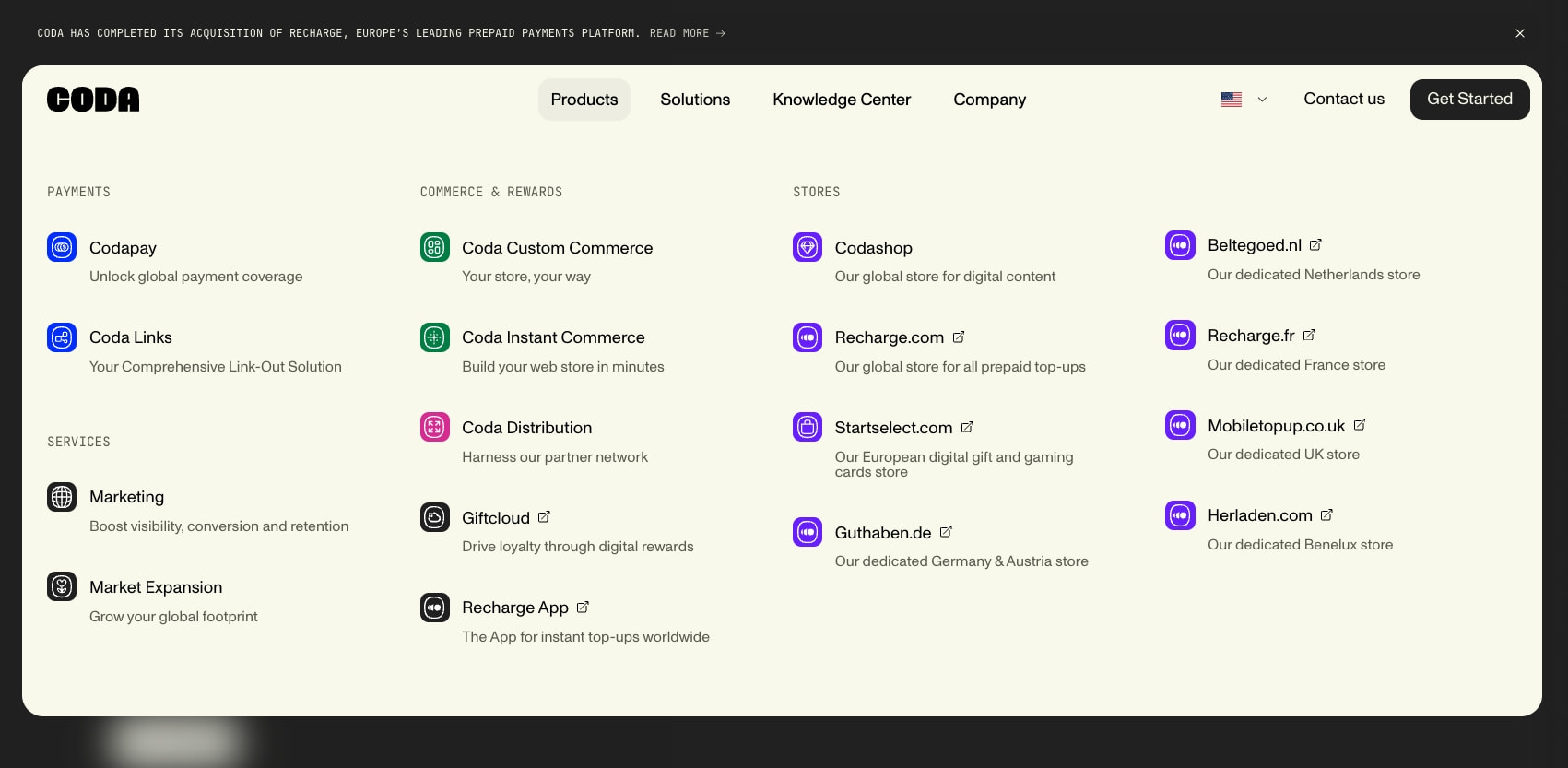Click the Coda Links icon

[x=62, y=337]
